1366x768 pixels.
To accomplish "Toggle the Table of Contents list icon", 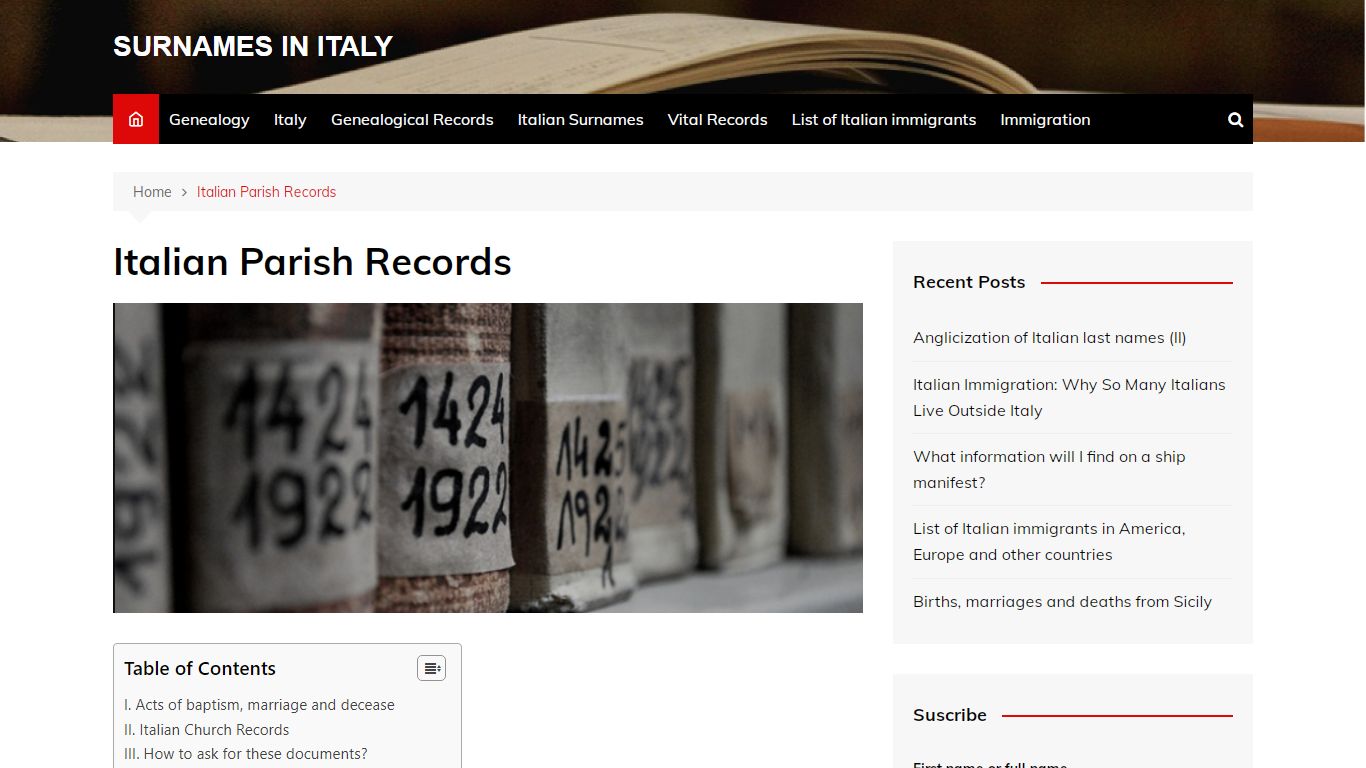I will point(432,668).
